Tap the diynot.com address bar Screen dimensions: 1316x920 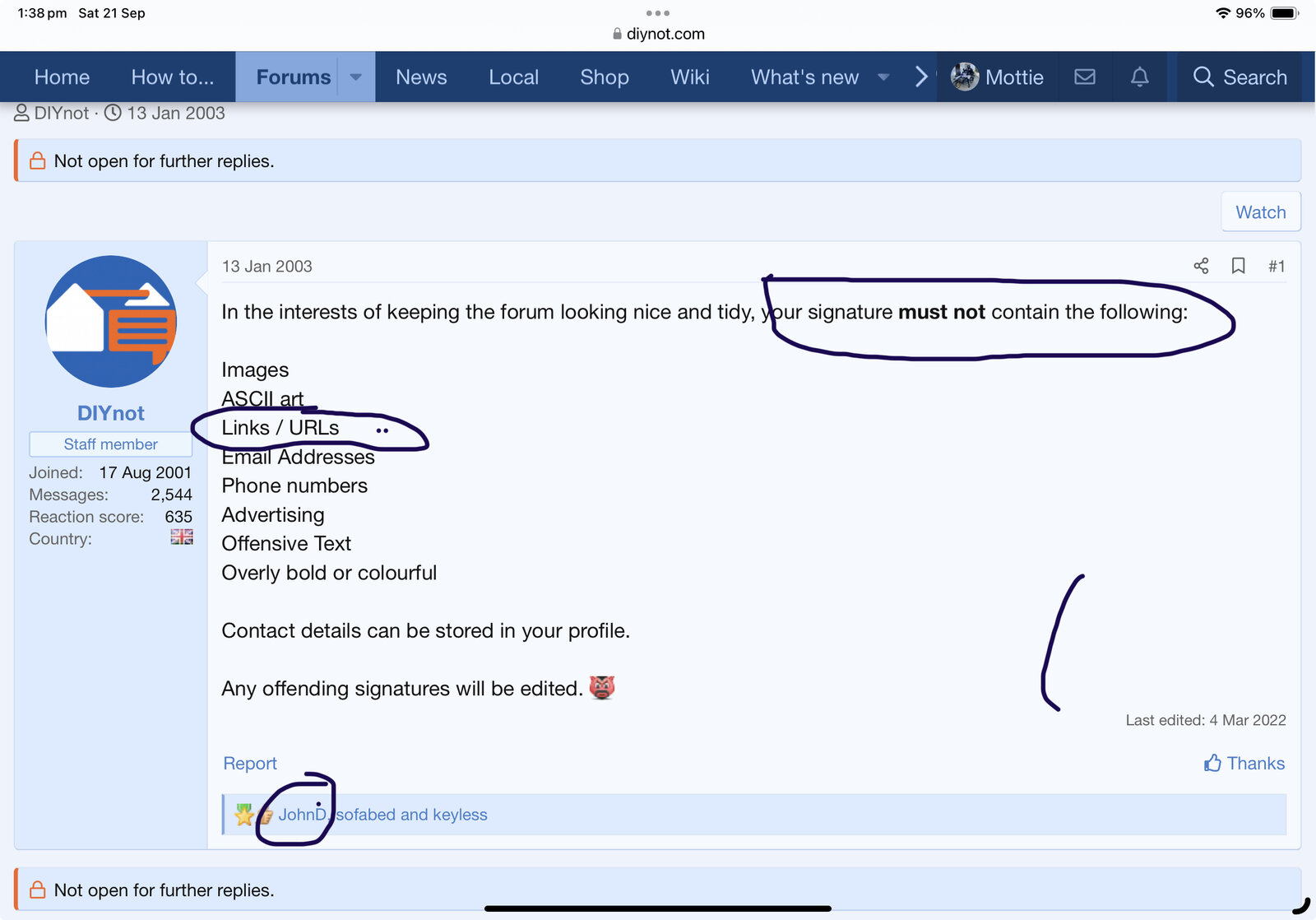[x=658, y=34]
